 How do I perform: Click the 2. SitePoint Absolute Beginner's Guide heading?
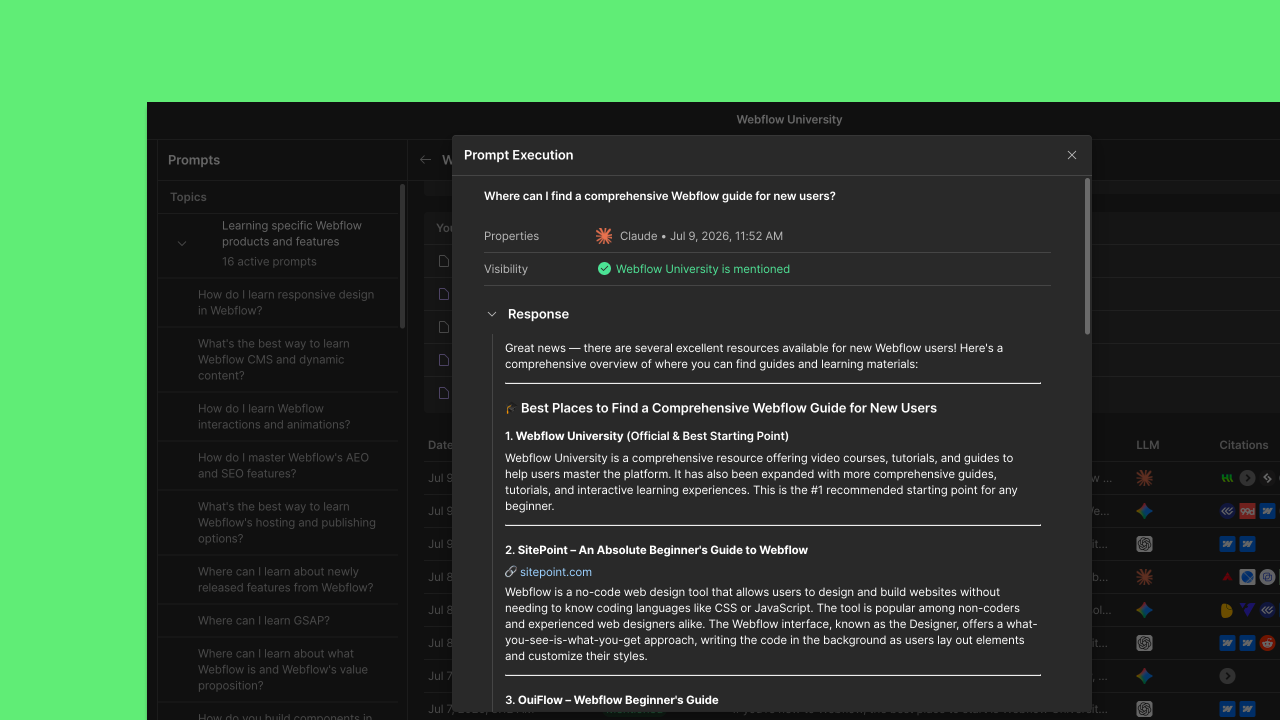(x=656, y=550)
